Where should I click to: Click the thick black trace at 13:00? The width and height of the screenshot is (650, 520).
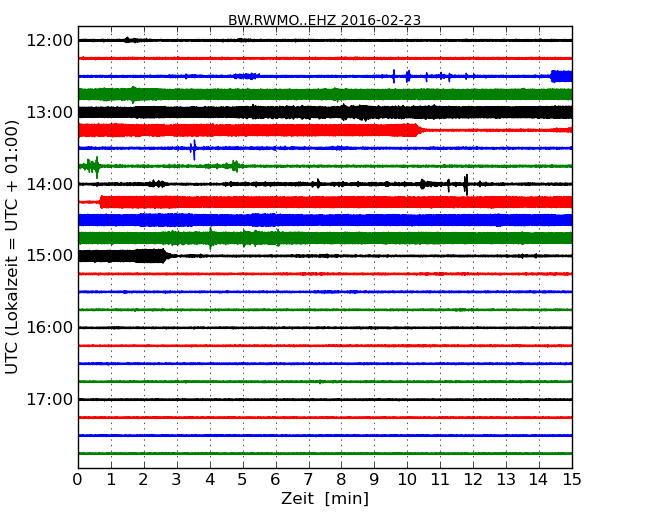325,112
